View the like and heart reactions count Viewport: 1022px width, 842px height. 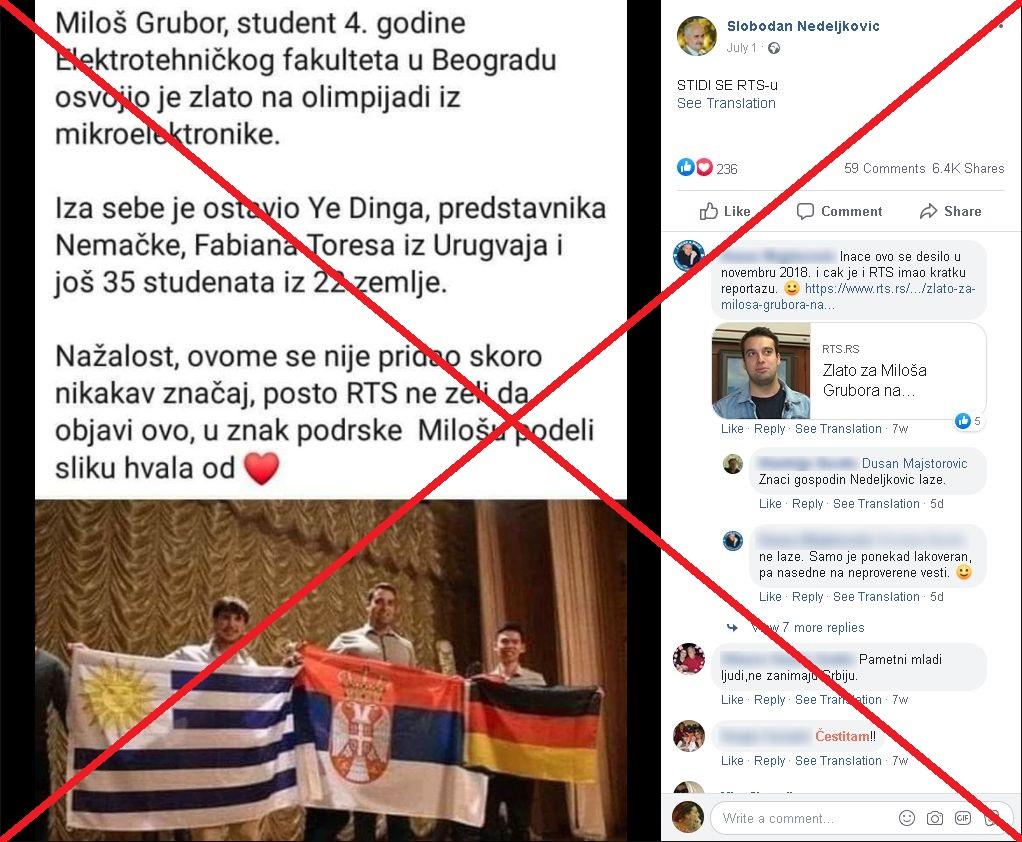click(x=707, y=168)
